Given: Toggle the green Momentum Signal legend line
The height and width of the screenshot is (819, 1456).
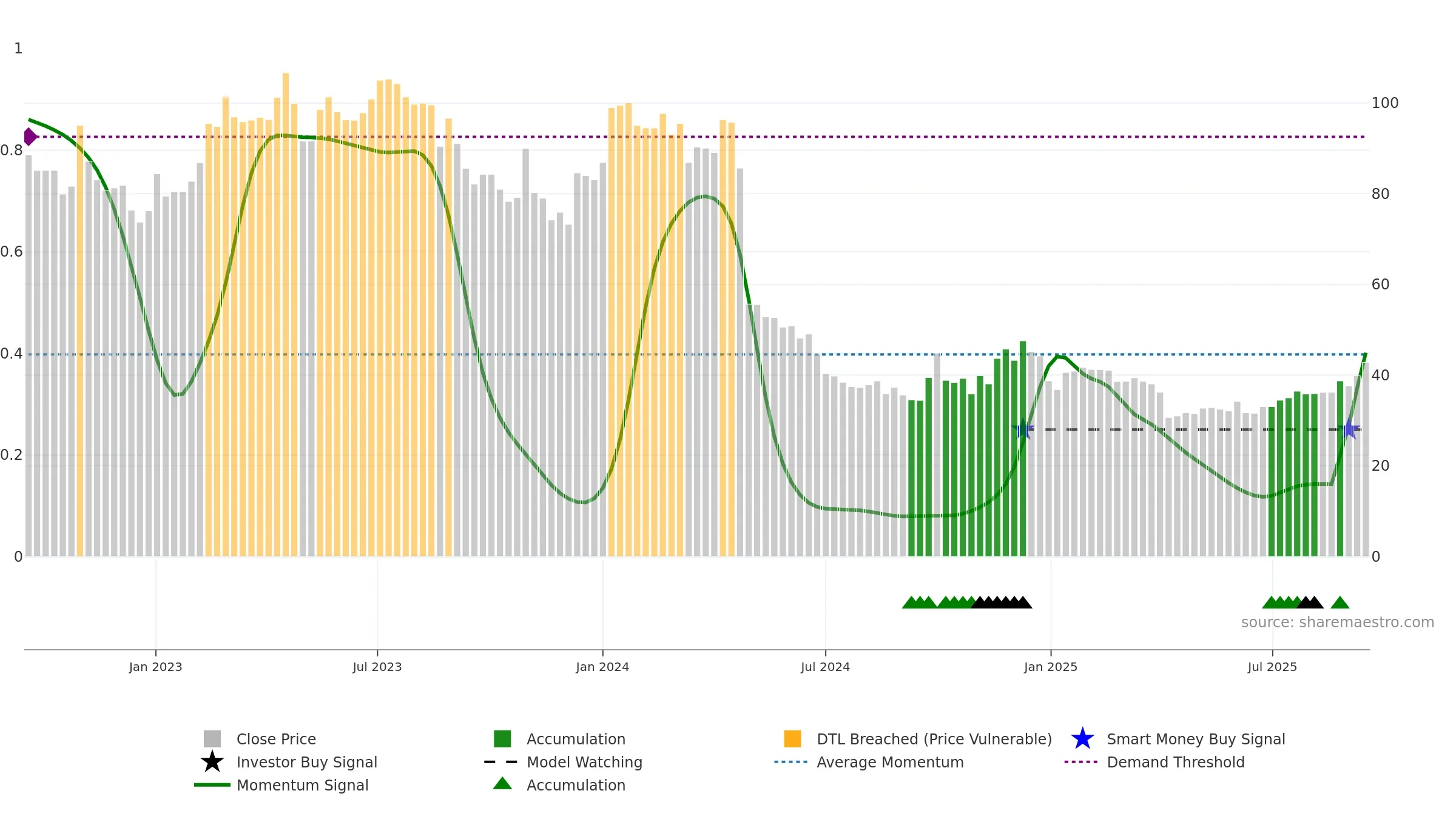Looking at the screenshot, I should (212, 785).
